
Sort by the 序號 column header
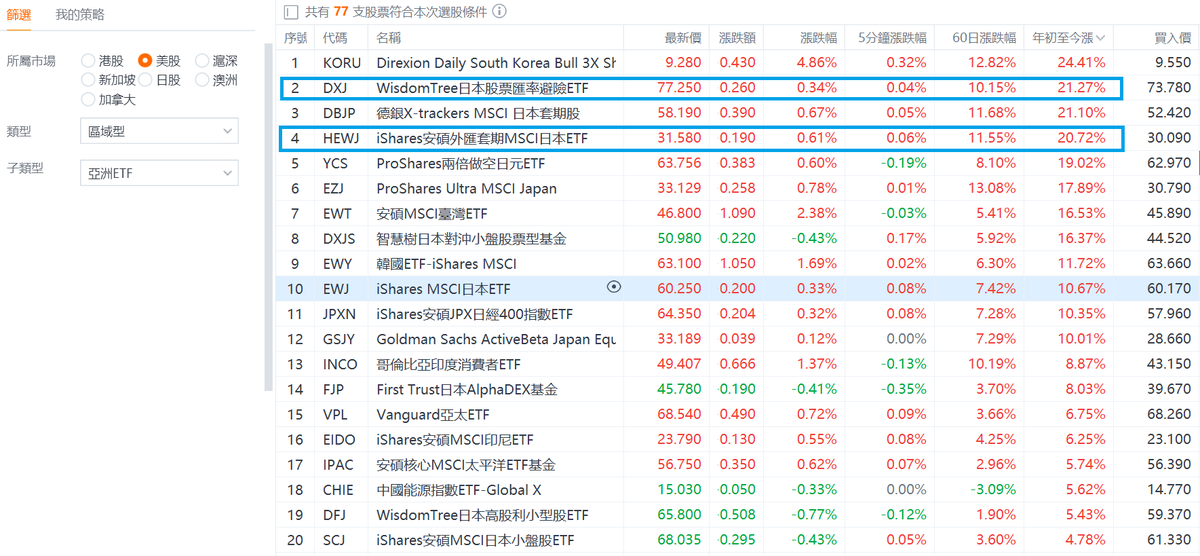[295, 38]
